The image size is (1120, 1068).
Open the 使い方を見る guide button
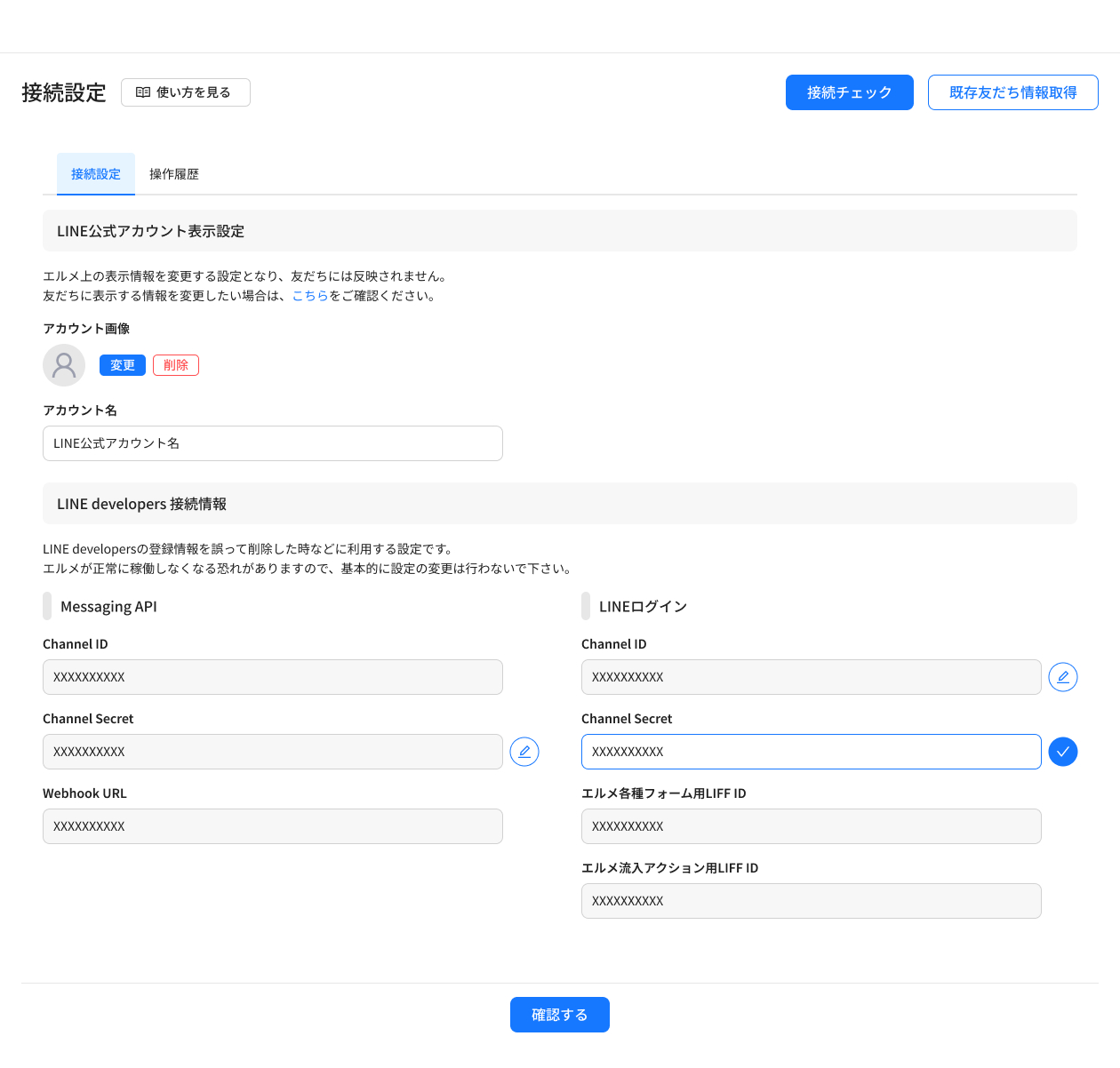pos(186,92)
